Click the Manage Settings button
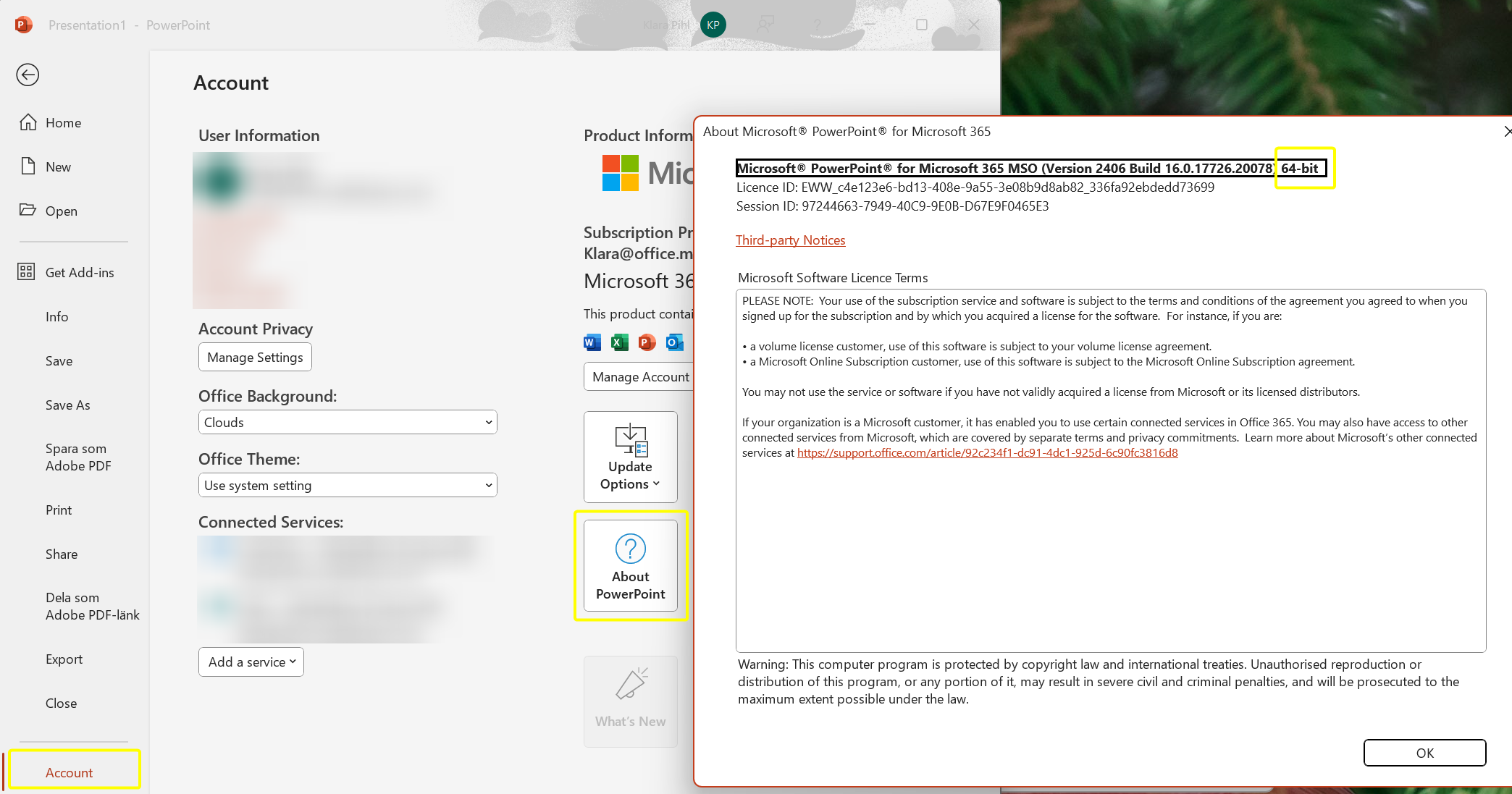Image resolution: width=1512 pixels, height=794 pixels. 255,357
